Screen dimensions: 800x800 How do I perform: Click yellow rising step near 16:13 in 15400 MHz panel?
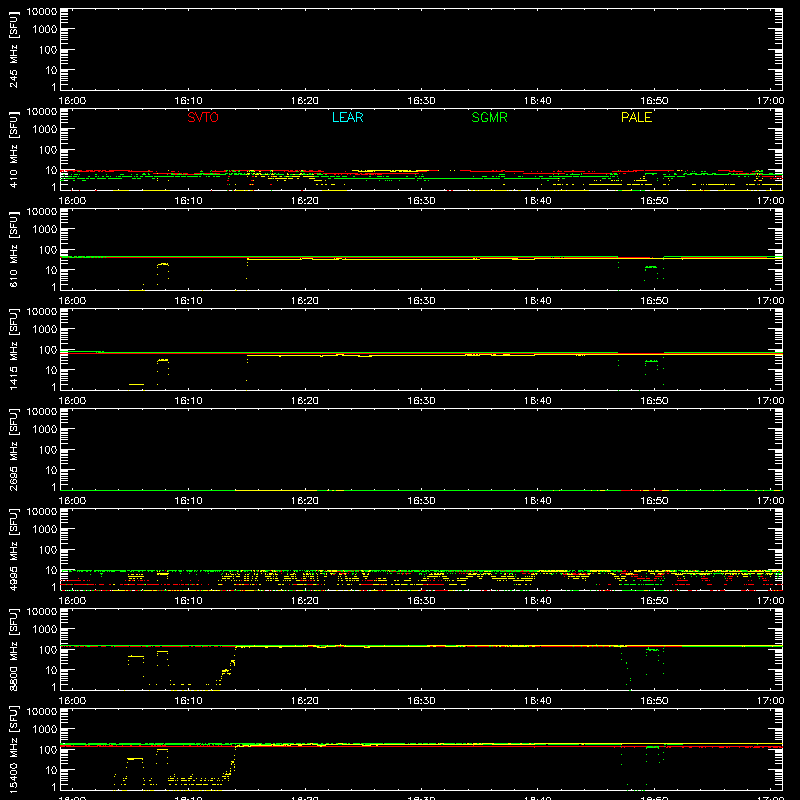coord(231,765)
